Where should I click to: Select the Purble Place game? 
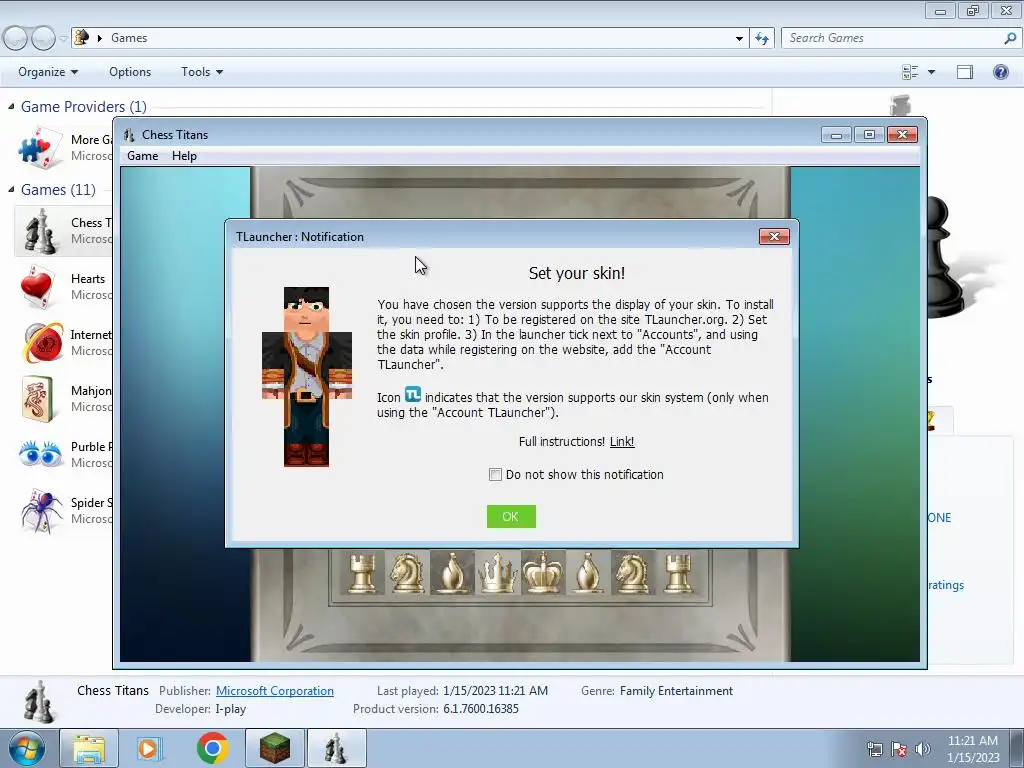coord(64,455)
